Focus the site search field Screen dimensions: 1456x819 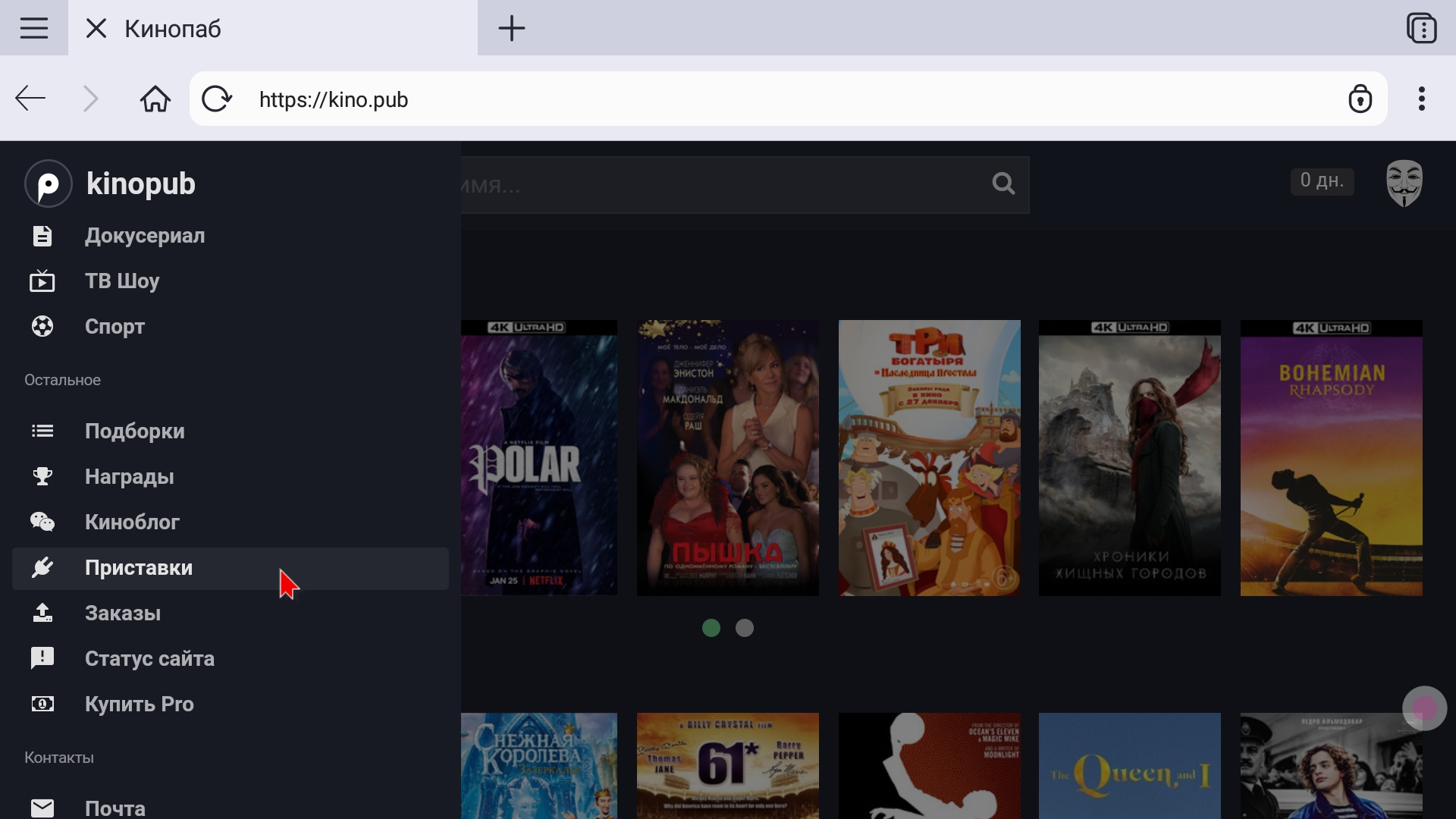pyautogui.click(x=745, y=185)
